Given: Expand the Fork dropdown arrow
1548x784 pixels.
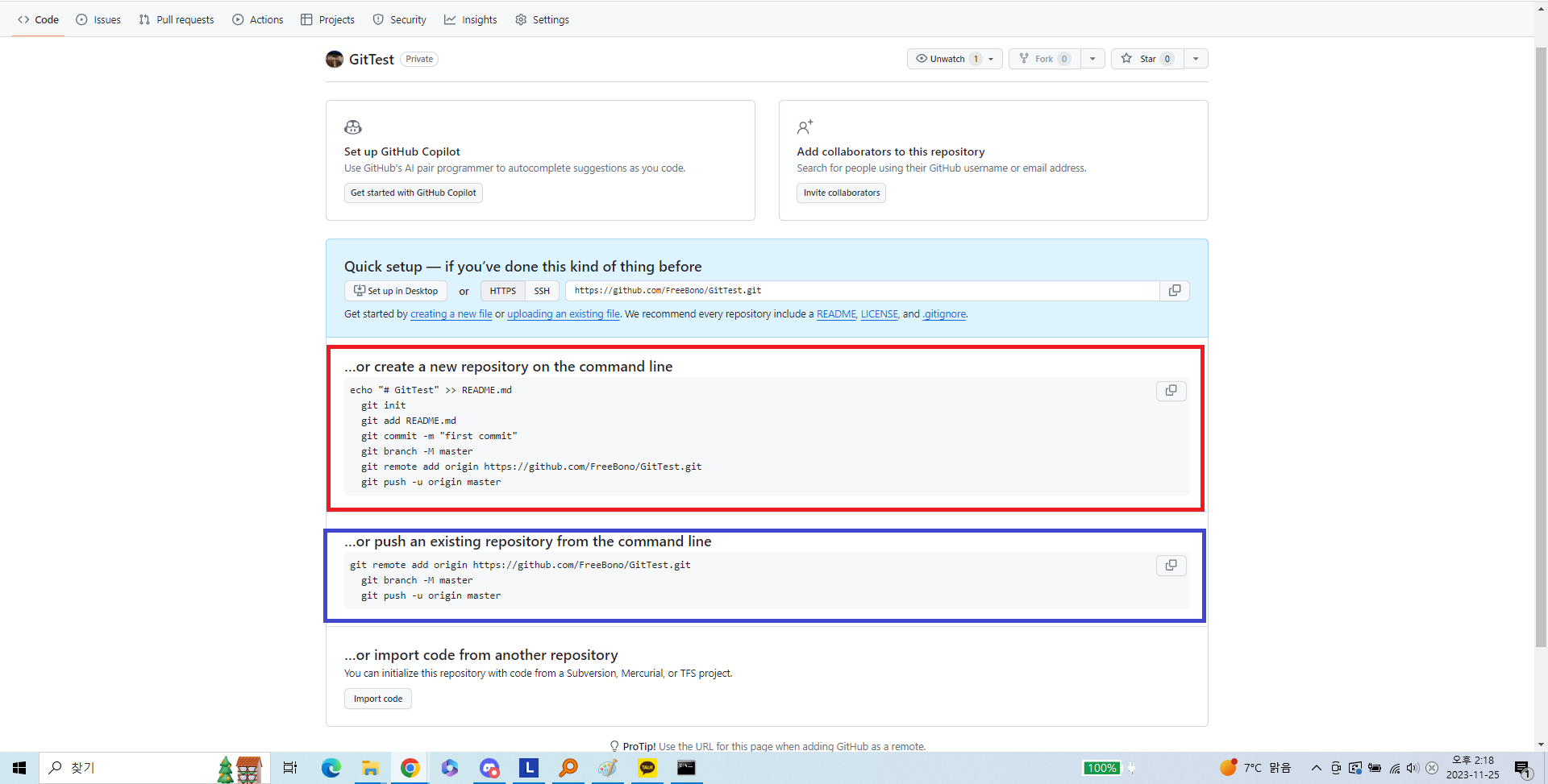Looking at the screenshot, I should click(x=1092, y=59).
